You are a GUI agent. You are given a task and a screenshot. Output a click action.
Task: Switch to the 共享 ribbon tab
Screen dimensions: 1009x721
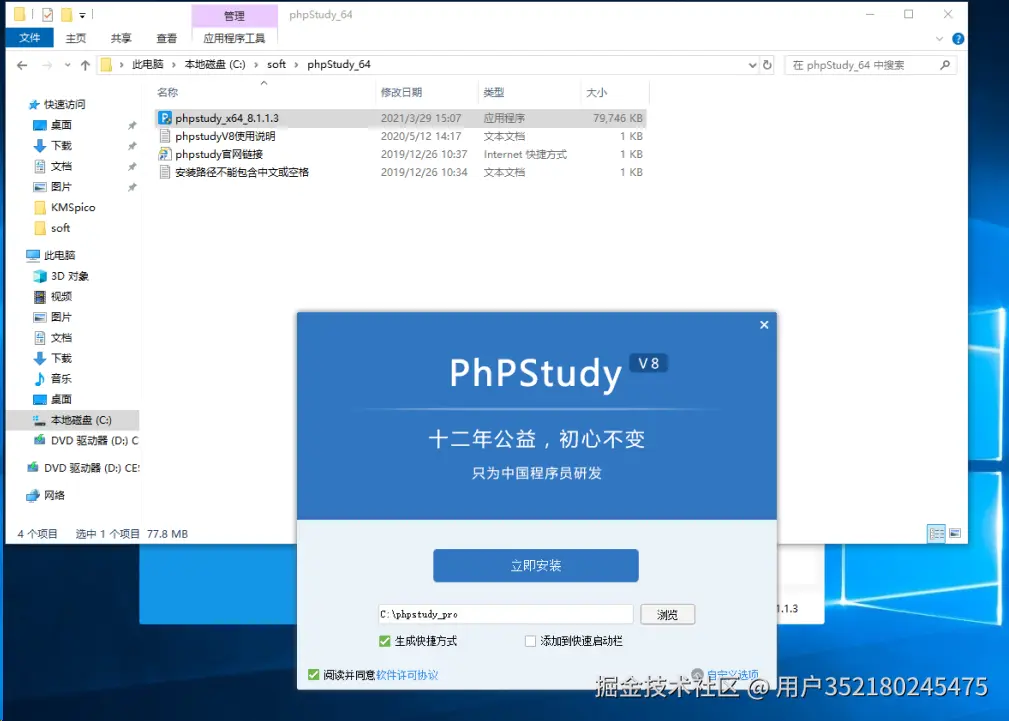121,38
